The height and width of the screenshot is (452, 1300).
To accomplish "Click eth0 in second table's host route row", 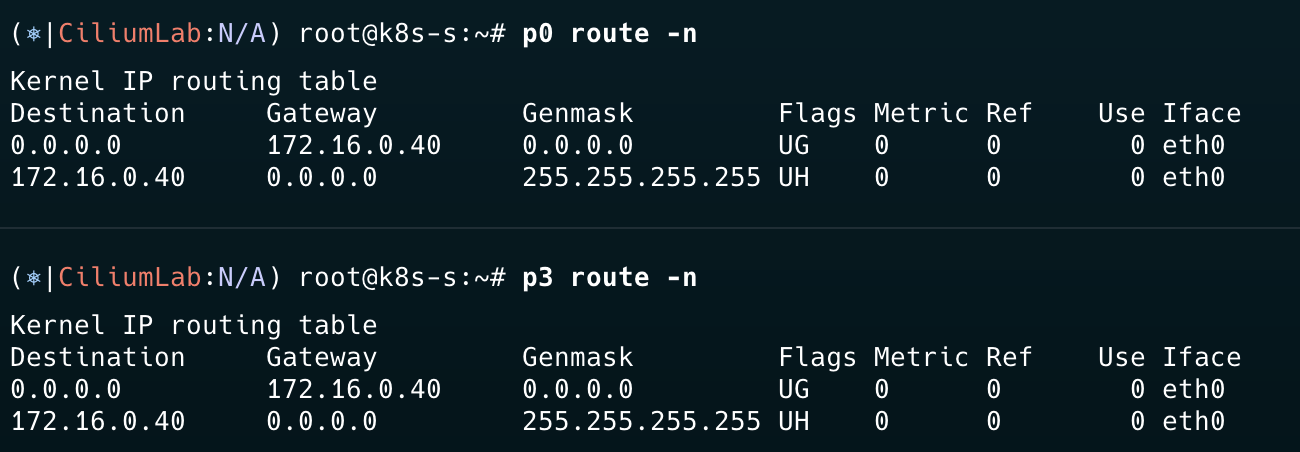I will click(1194, 421).
